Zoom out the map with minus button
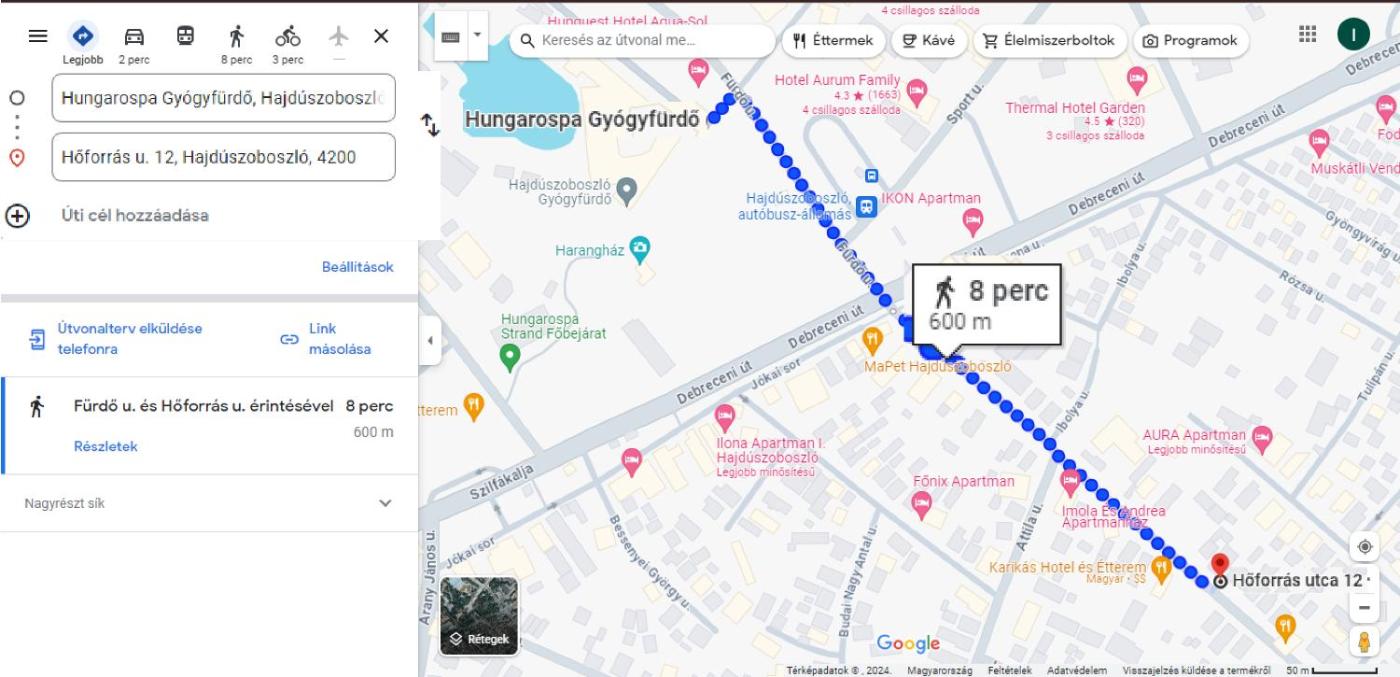The width and height of the screenshot is (1400, 677). pos(1364,607)
